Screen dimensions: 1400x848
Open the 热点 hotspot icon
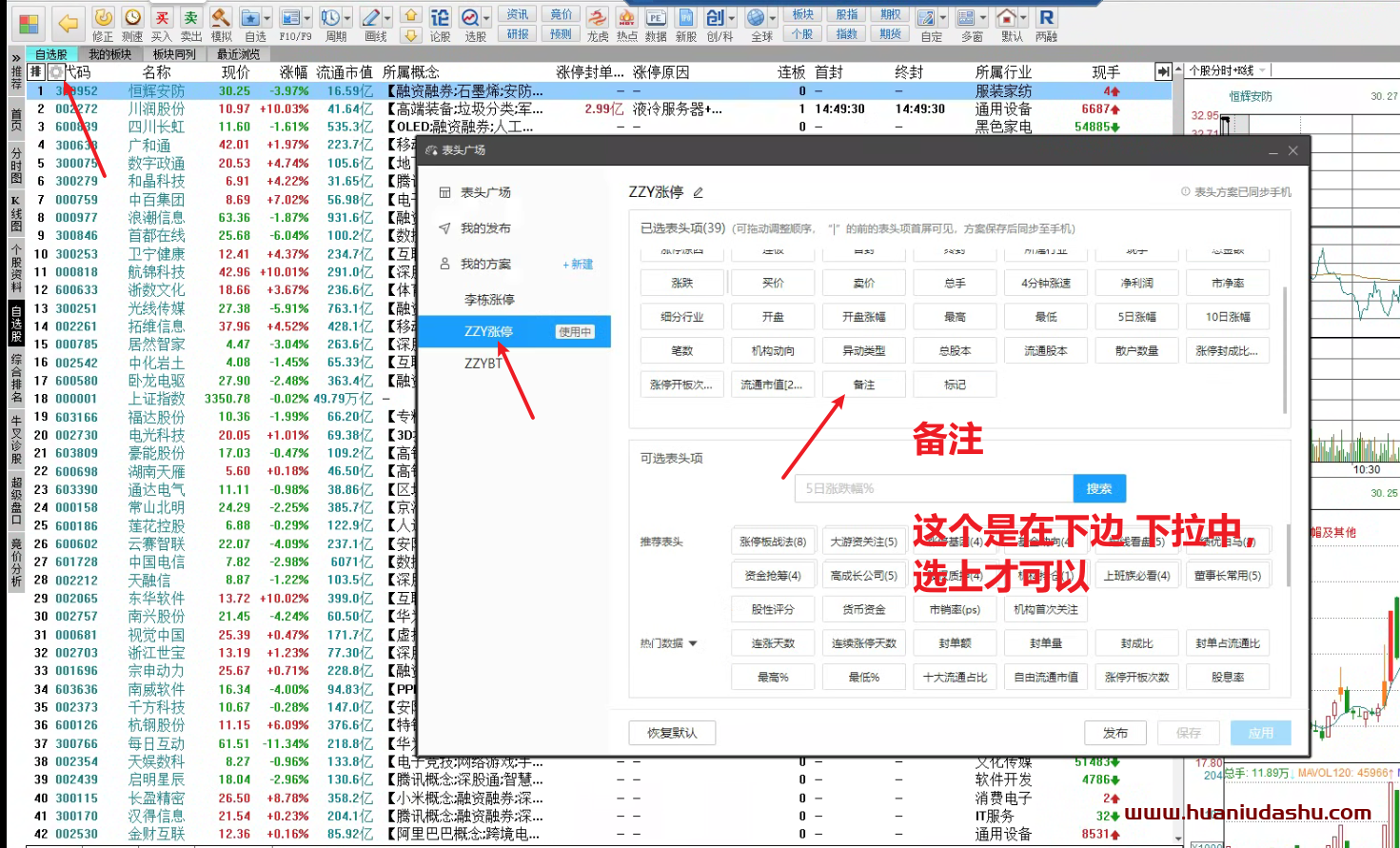click(626, 17)
